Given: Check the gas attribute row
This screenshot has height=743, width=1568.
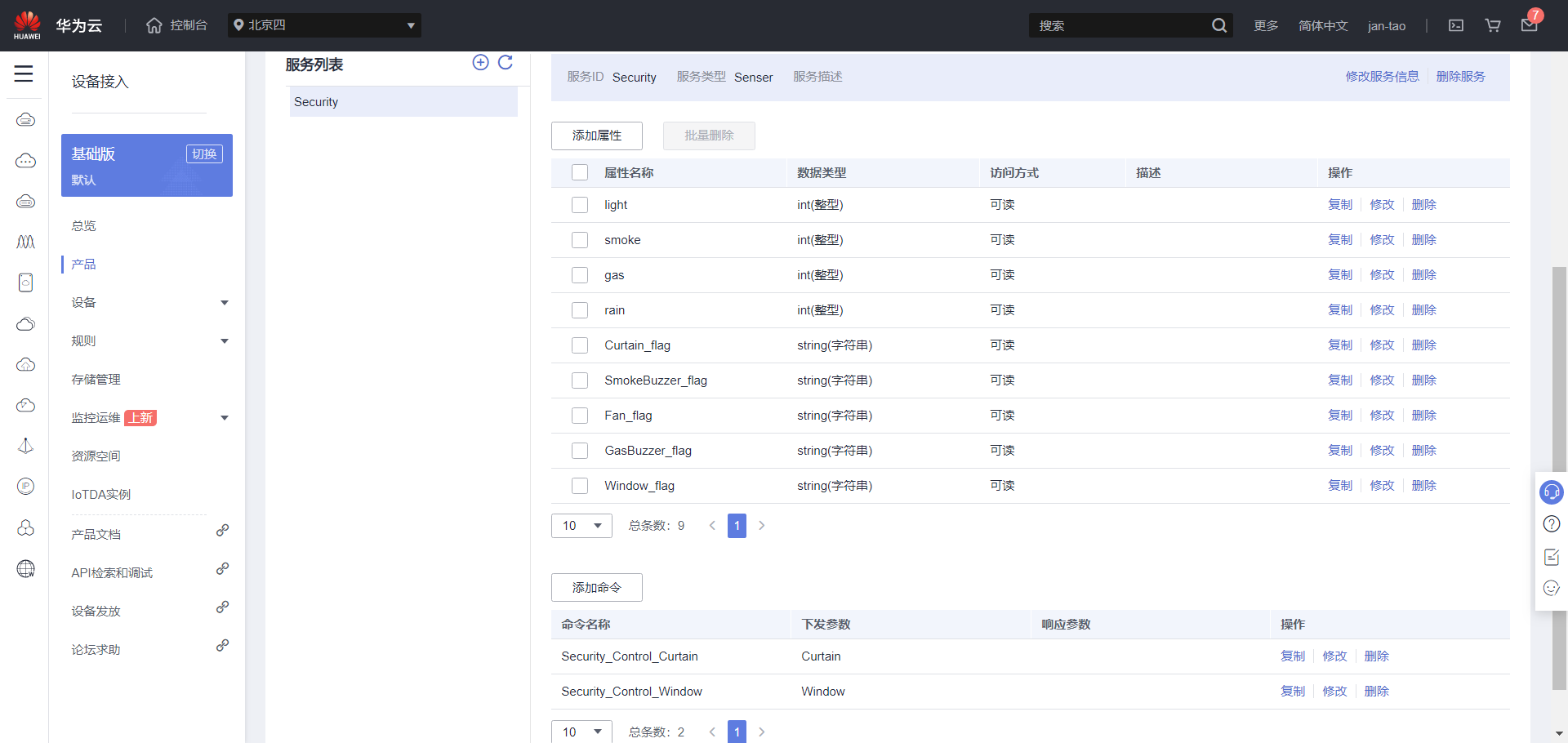Looking at the screenshot, I should [x=580, y=275].
